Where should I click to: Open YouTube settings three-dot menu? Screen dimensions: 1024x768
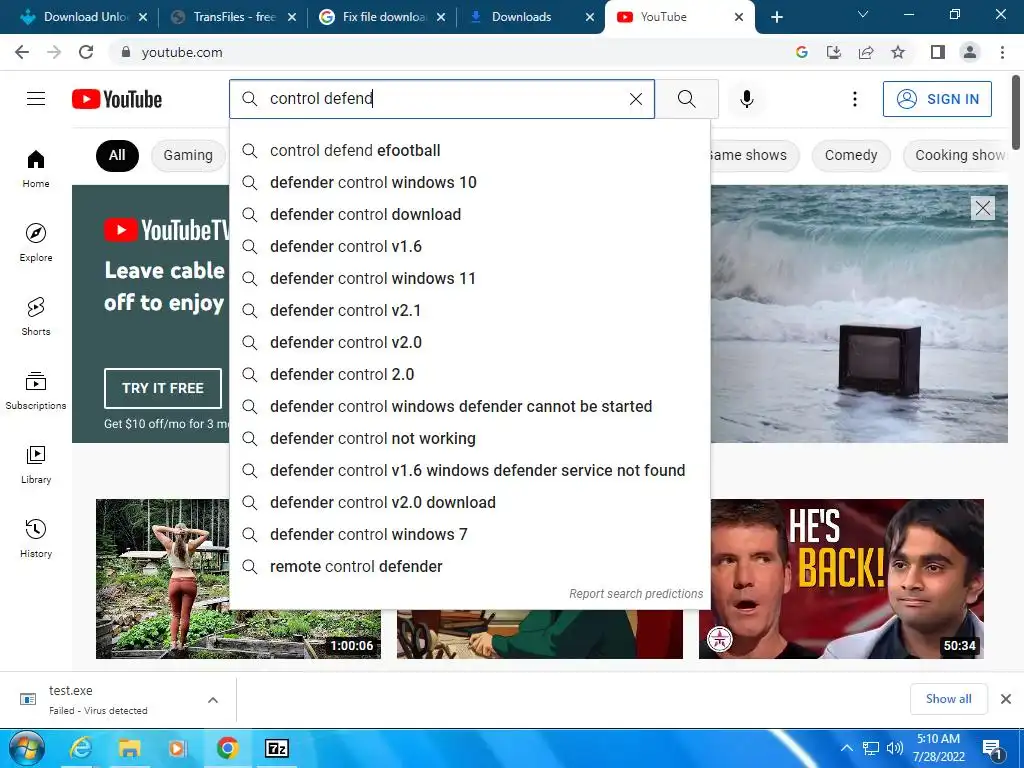(854, 99)
